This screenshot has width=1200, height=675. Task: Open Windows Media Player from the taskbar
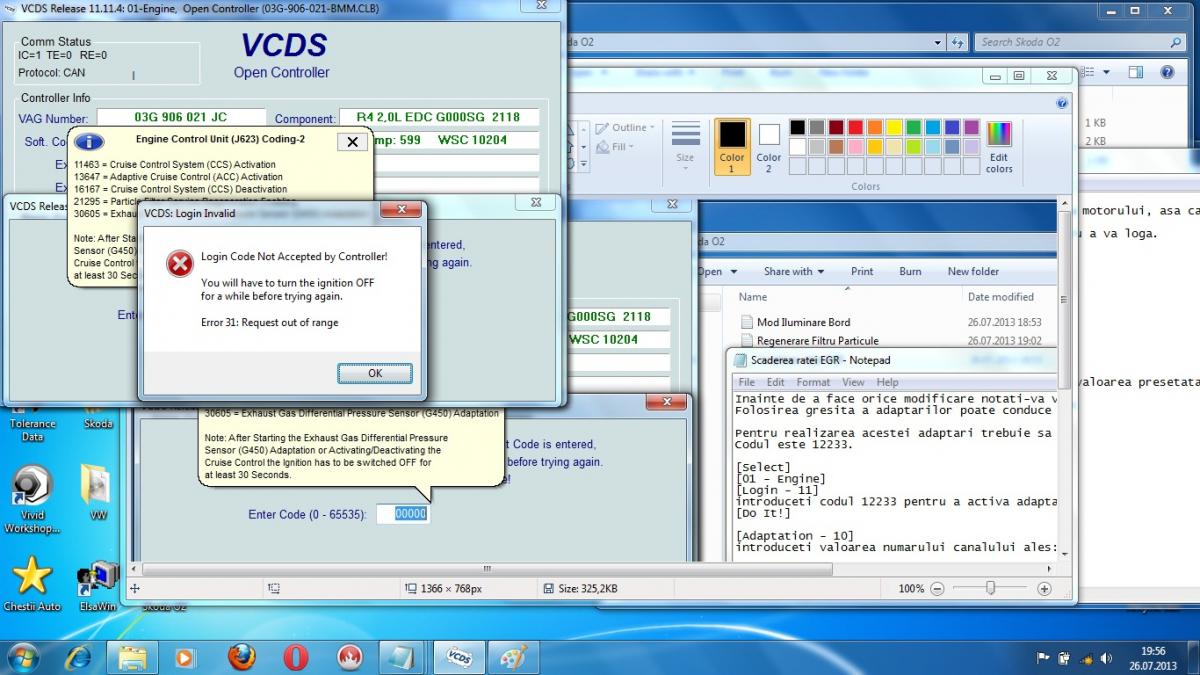[x=185, y=657]
